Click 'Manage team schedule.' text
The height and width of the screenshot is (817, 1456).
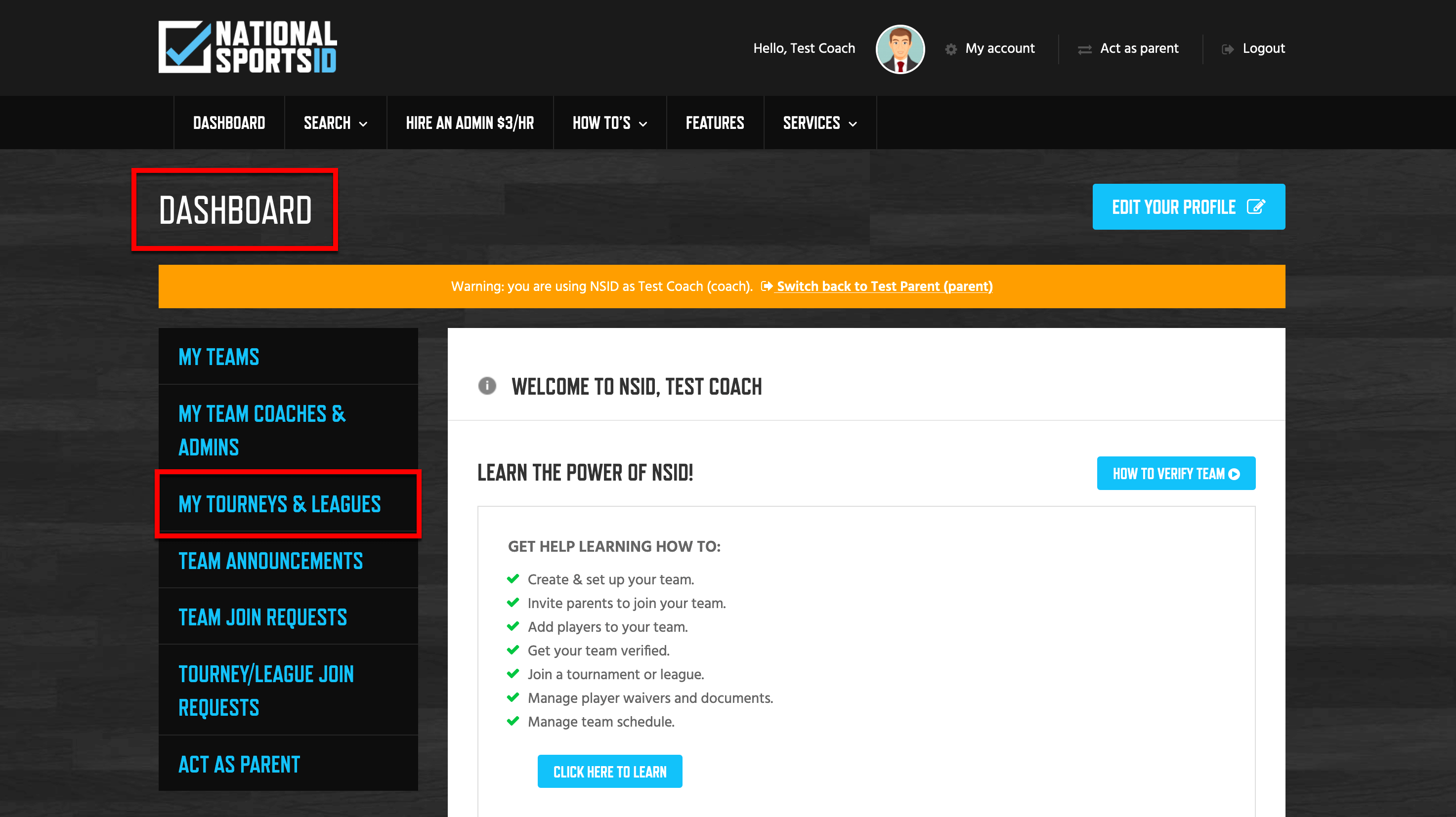[x=601, y=722]
